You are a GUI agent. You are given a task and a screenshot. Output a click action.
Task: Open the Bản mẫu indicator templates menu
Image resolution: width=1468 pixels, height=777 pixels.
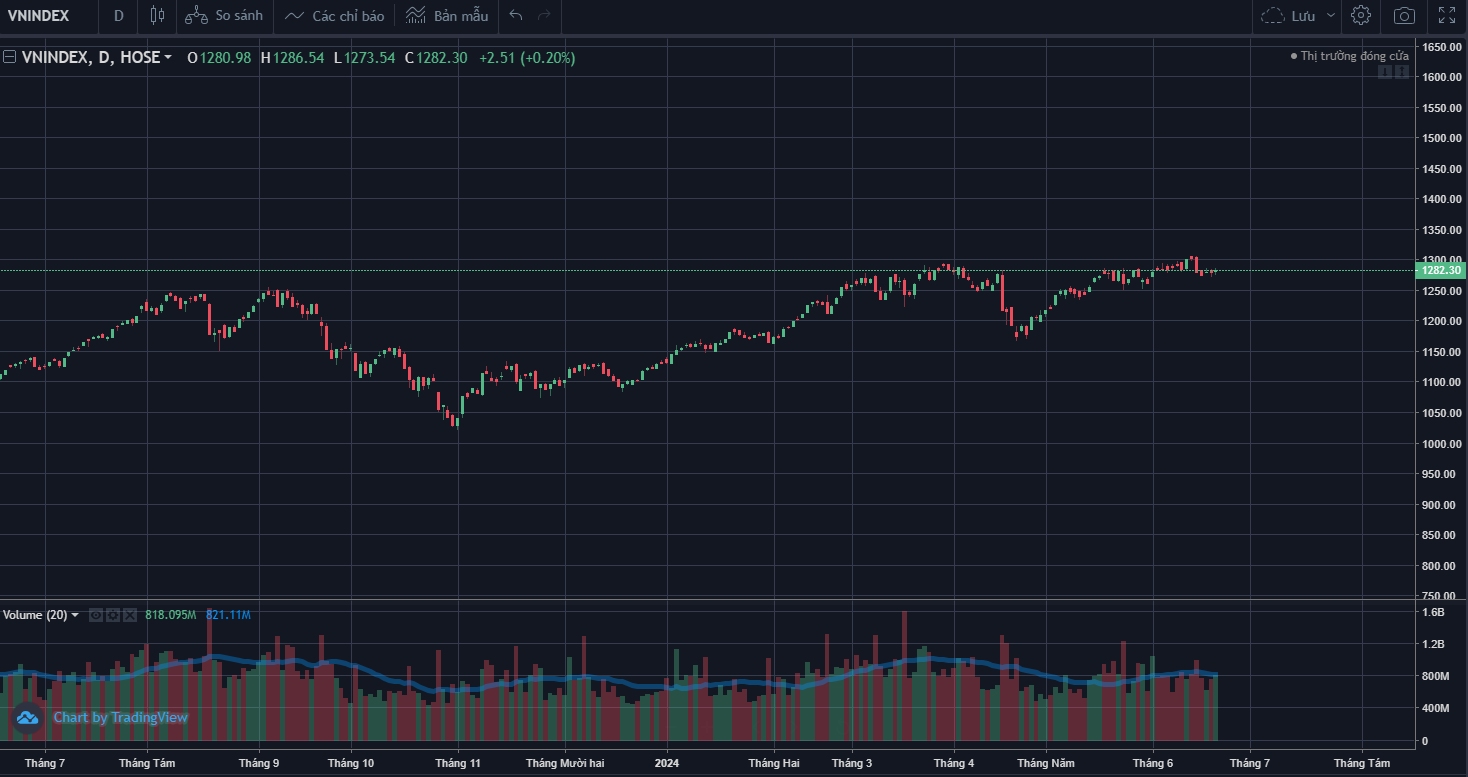tap(447, 15)
